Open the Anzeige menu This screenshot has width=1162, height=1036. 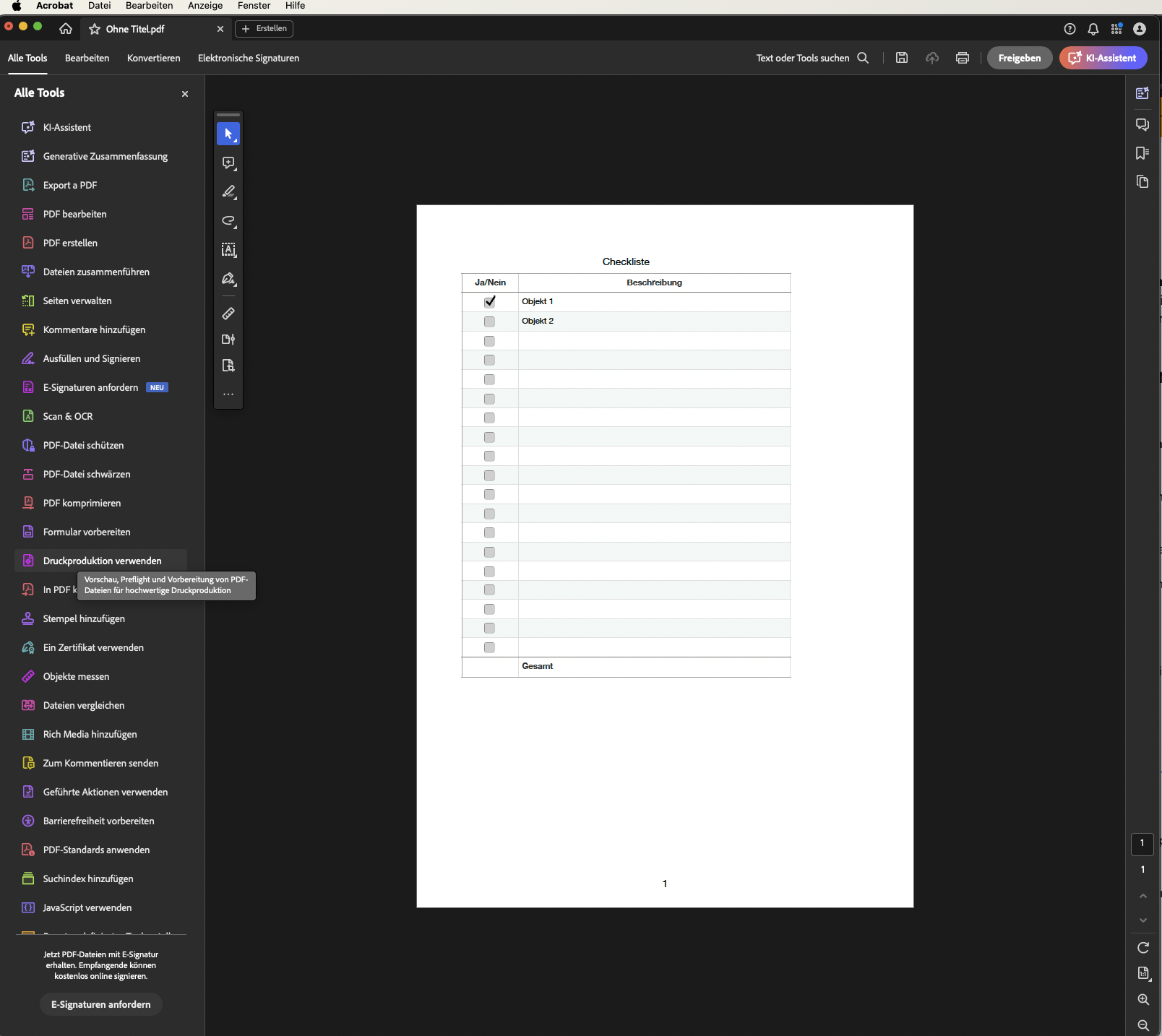pyautogui.click(x=205, y=6)
